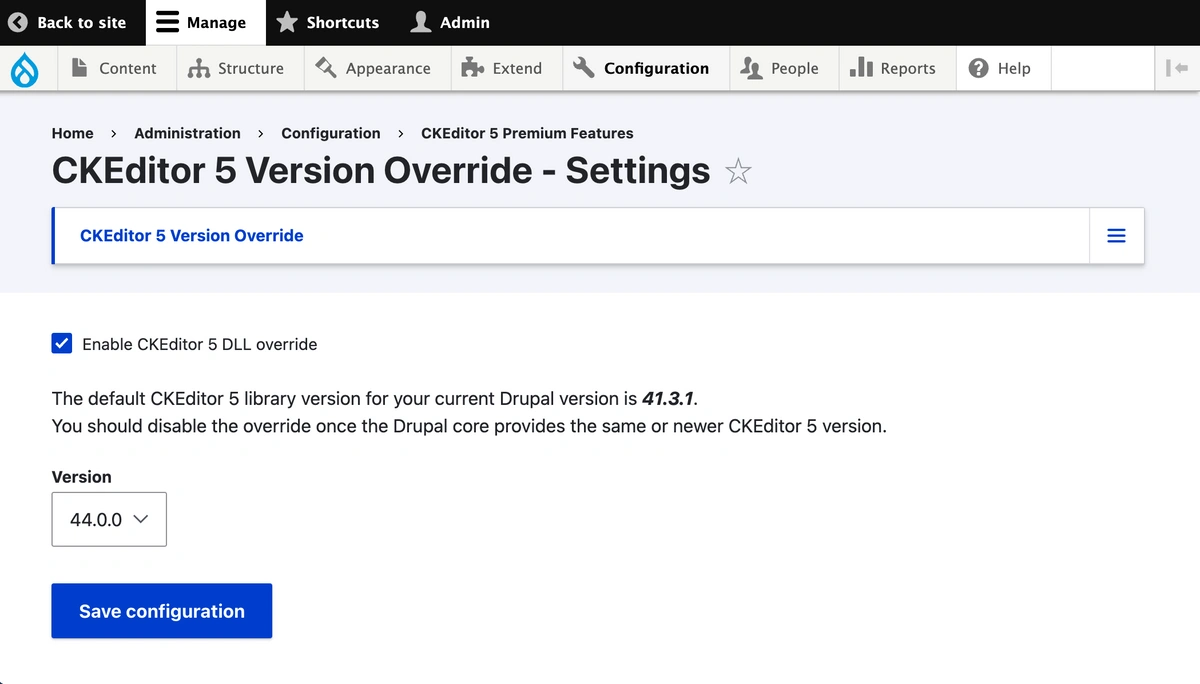Toggle the Manage menu tray
The image size is (1200, 684).
click(x=204, y=22)
